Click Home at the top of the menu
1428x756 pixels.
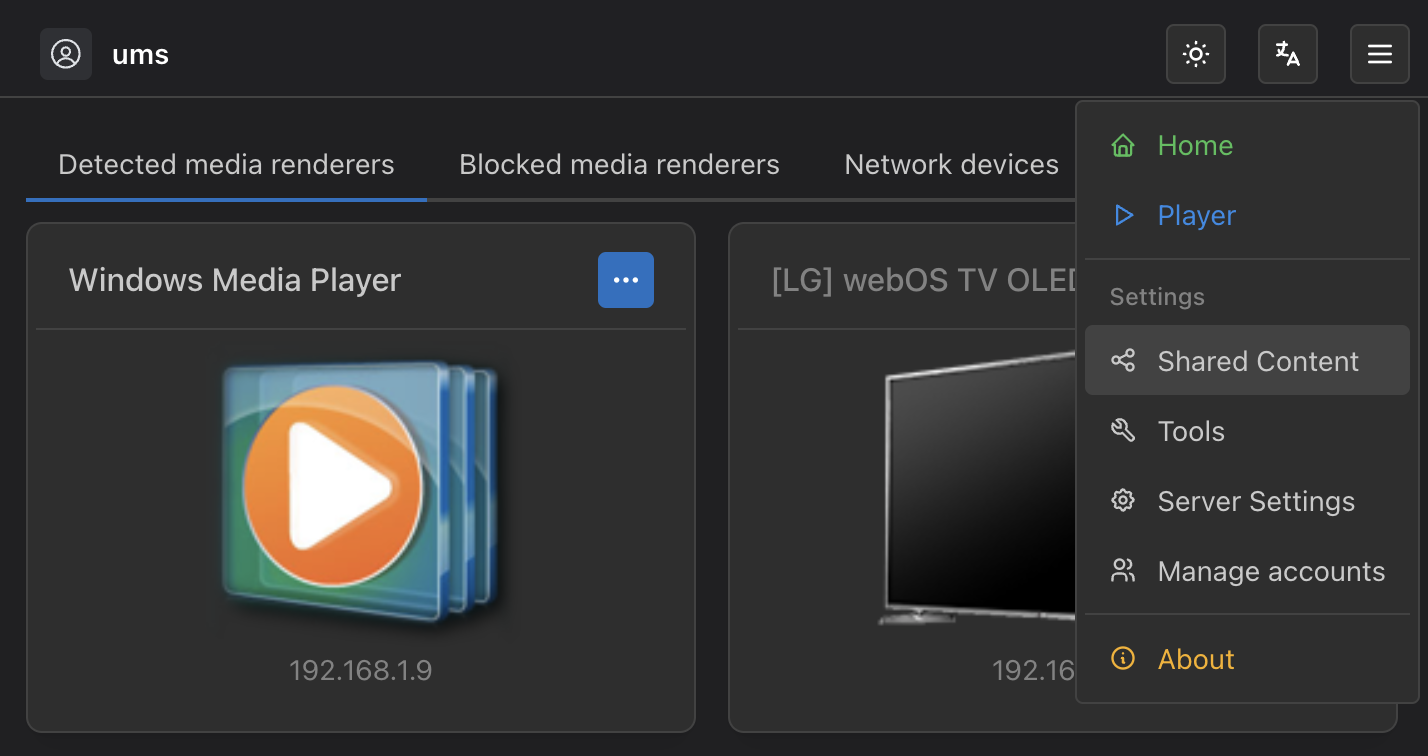pos(1194,145)
